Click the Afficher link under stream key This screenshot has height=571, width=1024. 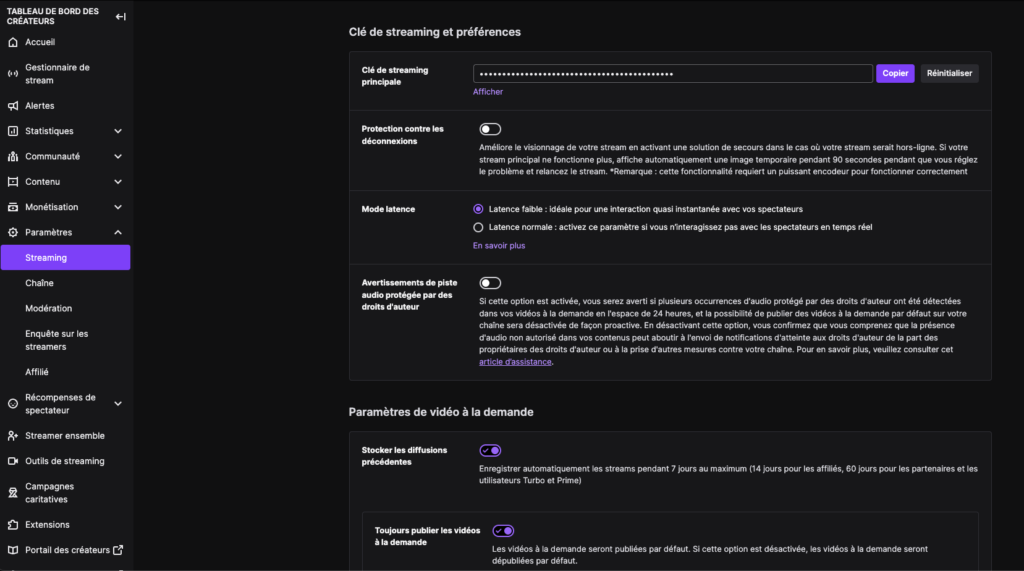click(488, 92)
